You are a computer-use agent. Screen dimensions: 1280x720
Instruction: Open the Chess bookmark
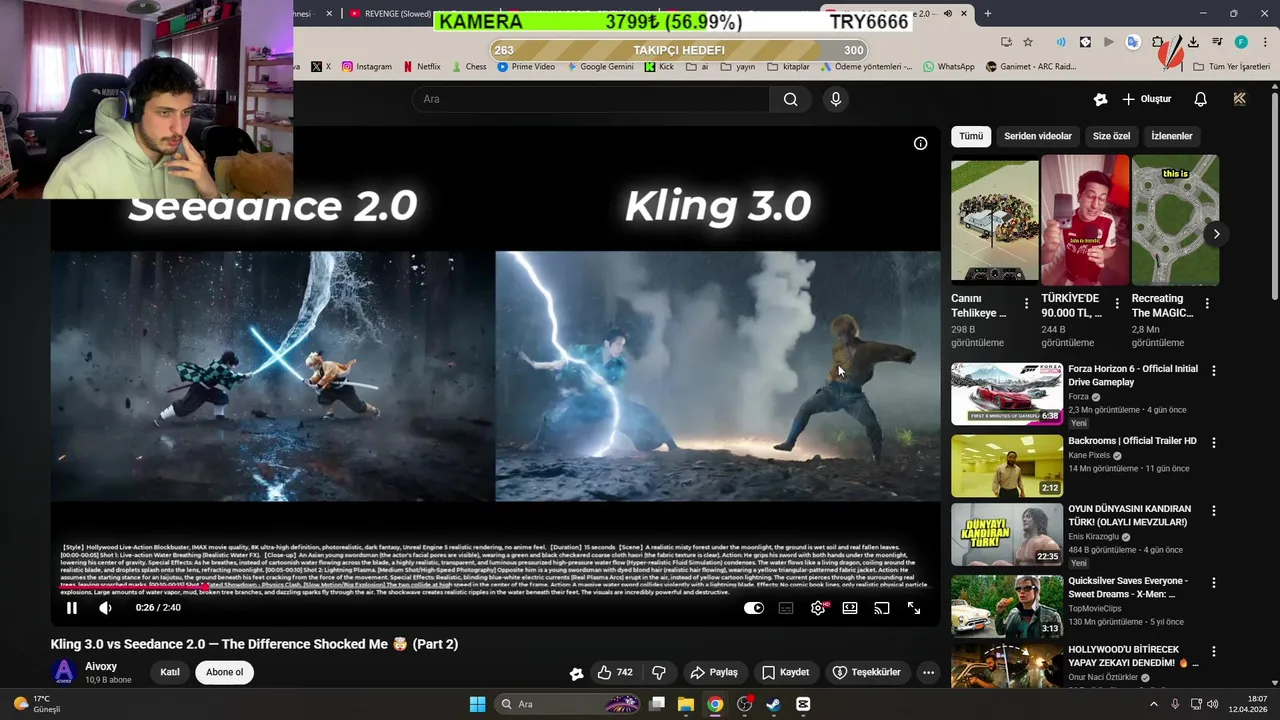468,67
